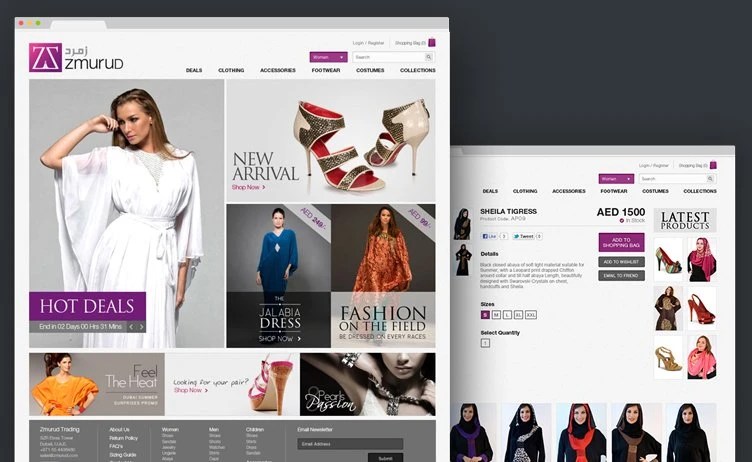
Task: Click the Shopping Bag text link in the home page window
Action: pyautogui.click(x=410, y=43)
